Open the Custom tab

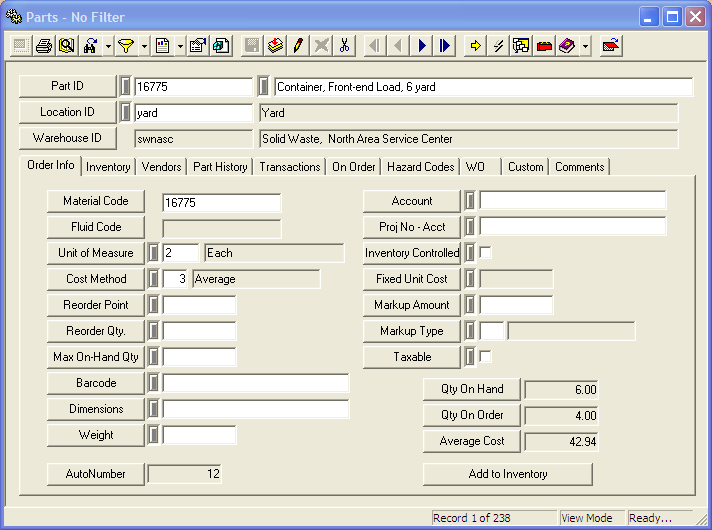coord(525,167)
